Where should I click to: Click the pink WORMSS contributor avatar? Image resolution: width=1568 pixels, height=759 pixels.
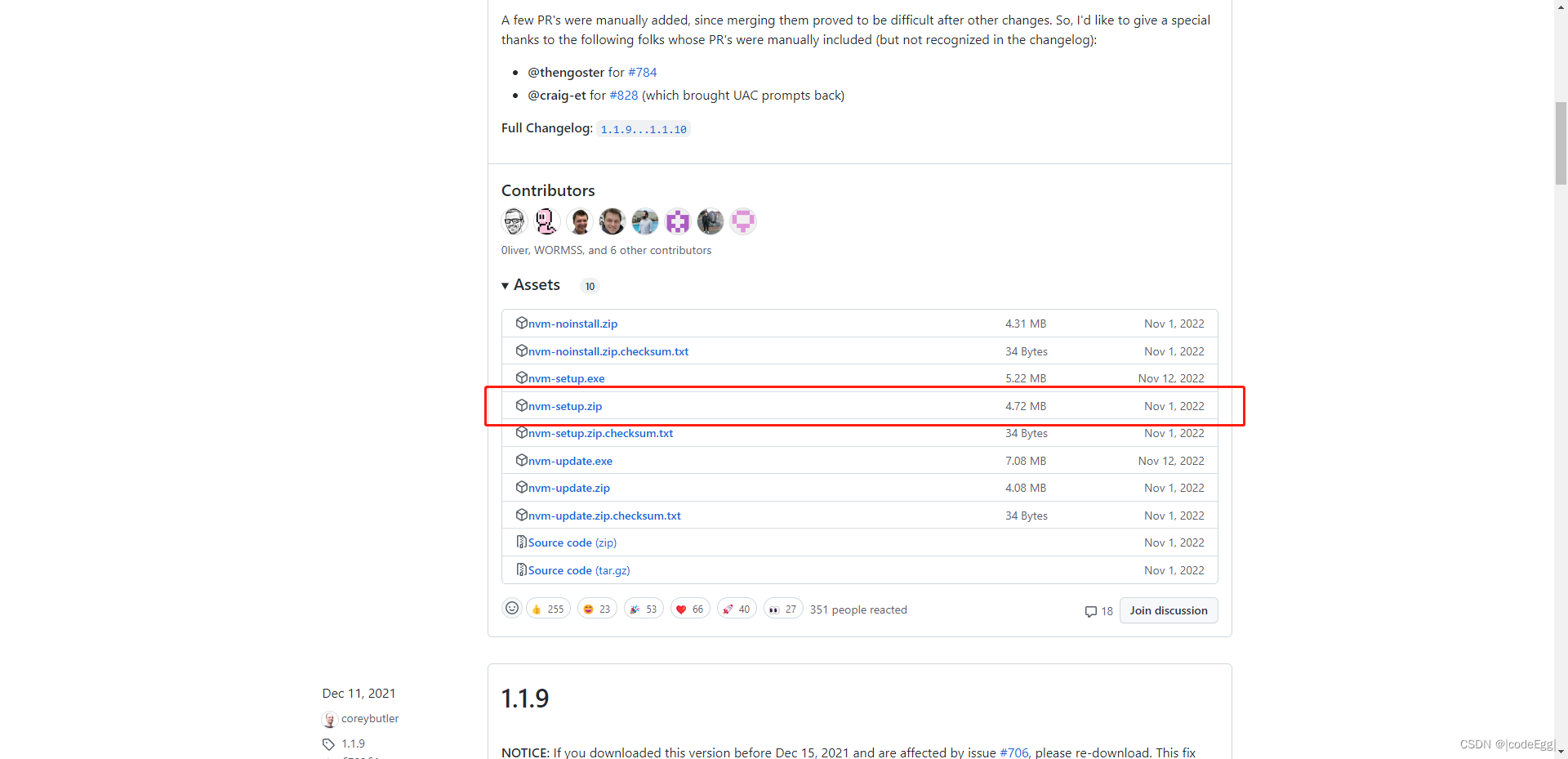point(547,221)
